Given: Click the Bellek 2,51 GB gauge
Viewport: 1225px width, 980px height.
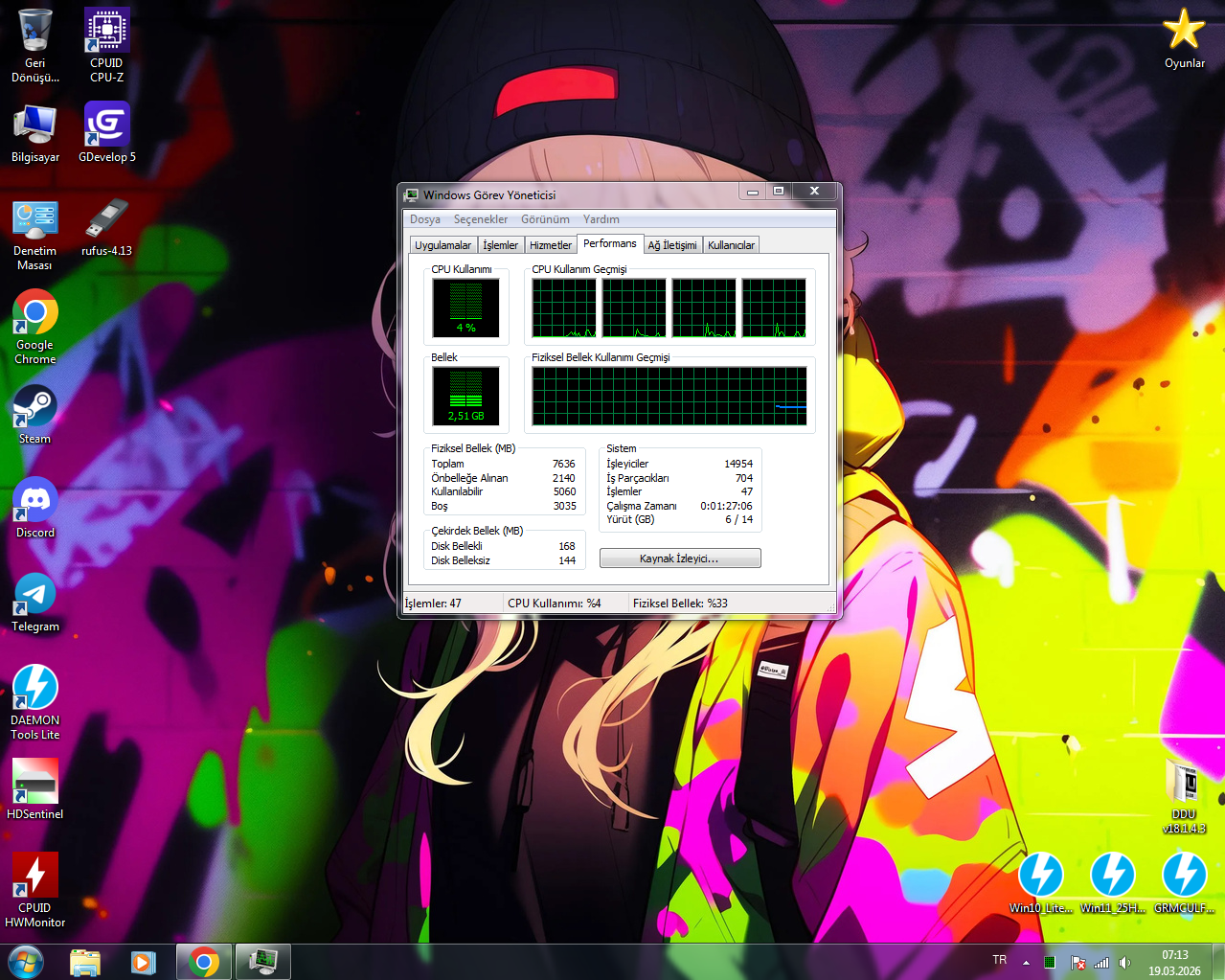Looking at the screenshot, I should (x=465, y=396).
